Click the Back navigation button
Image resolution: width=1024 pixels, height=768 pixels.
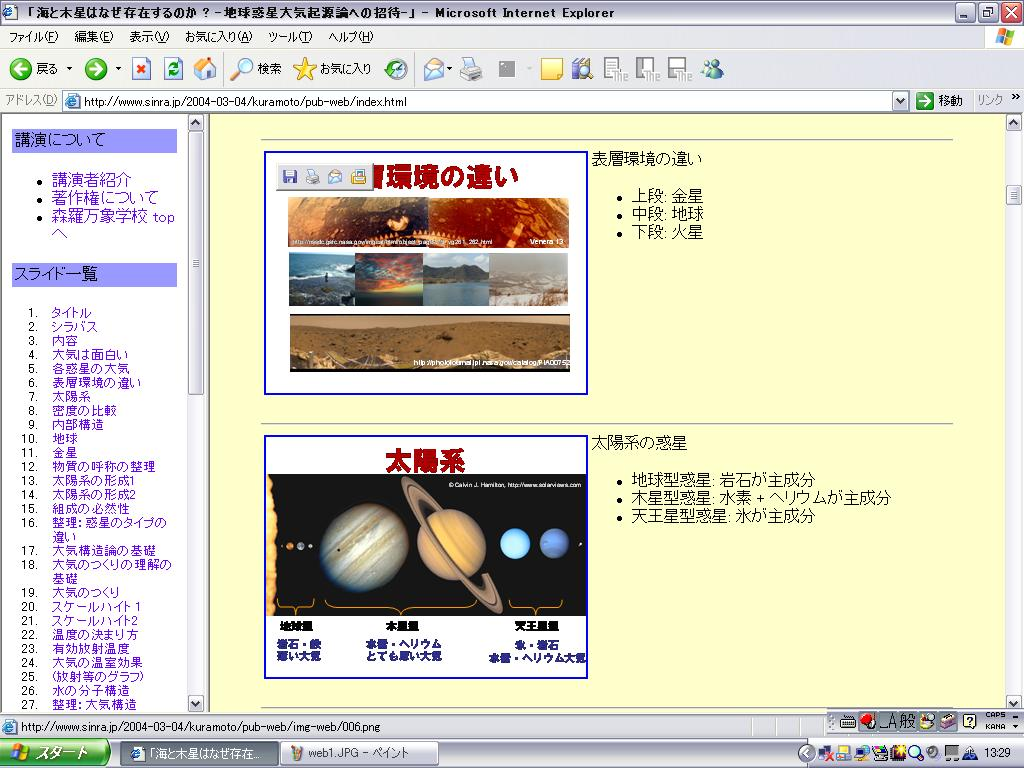[x=34, y=69]
